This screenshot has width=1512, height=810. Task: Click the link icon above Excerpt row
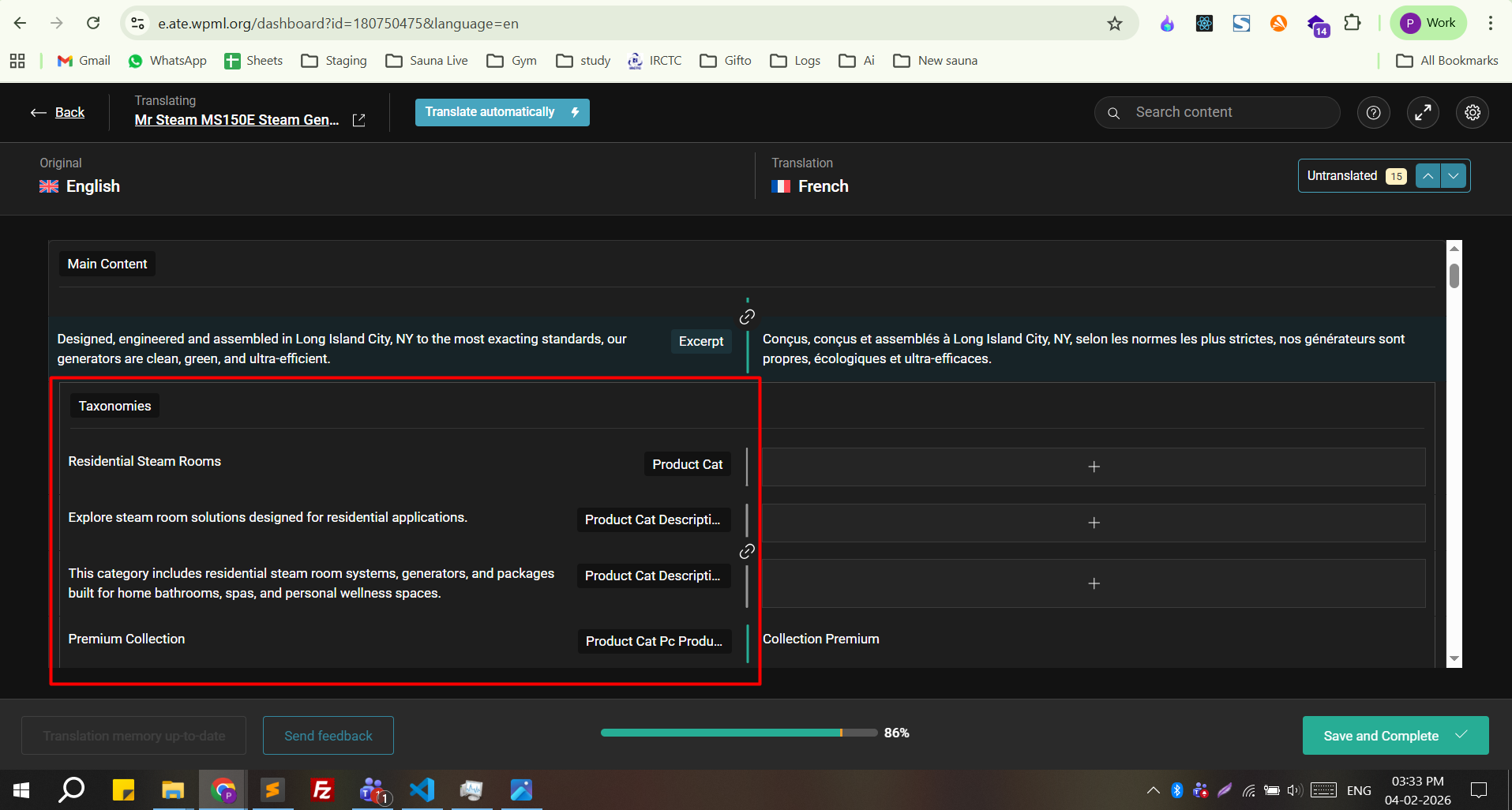747,317
